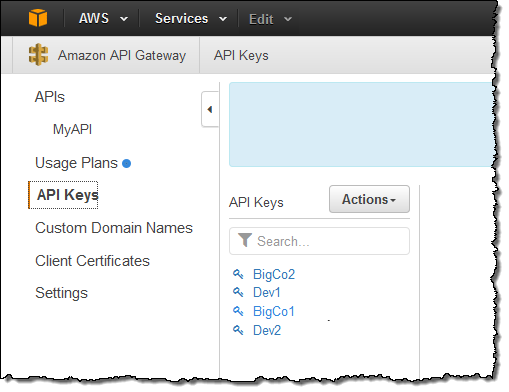Click the key icon beside BigCo2
The image size is (509, 392).
point(238,274)
